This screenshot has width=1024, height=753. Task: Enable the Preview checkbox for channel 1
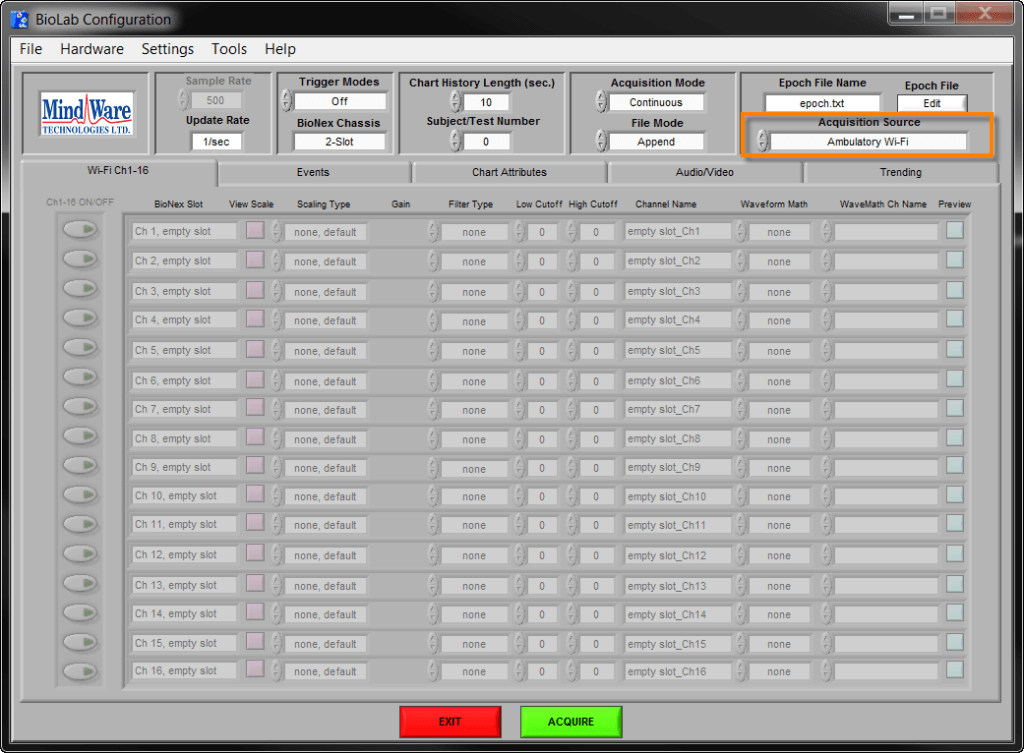click(953, 231)
